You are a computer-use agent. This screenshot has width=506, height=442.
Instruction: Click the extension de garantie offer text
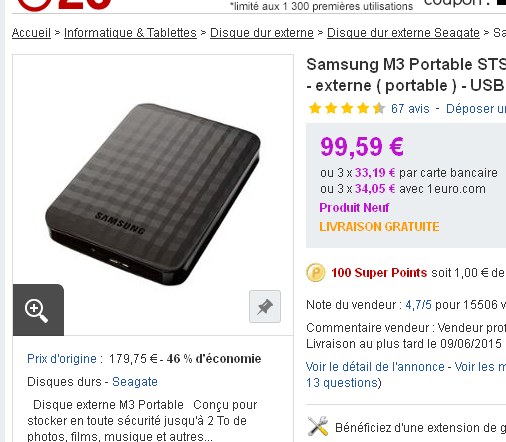(420, 427)
